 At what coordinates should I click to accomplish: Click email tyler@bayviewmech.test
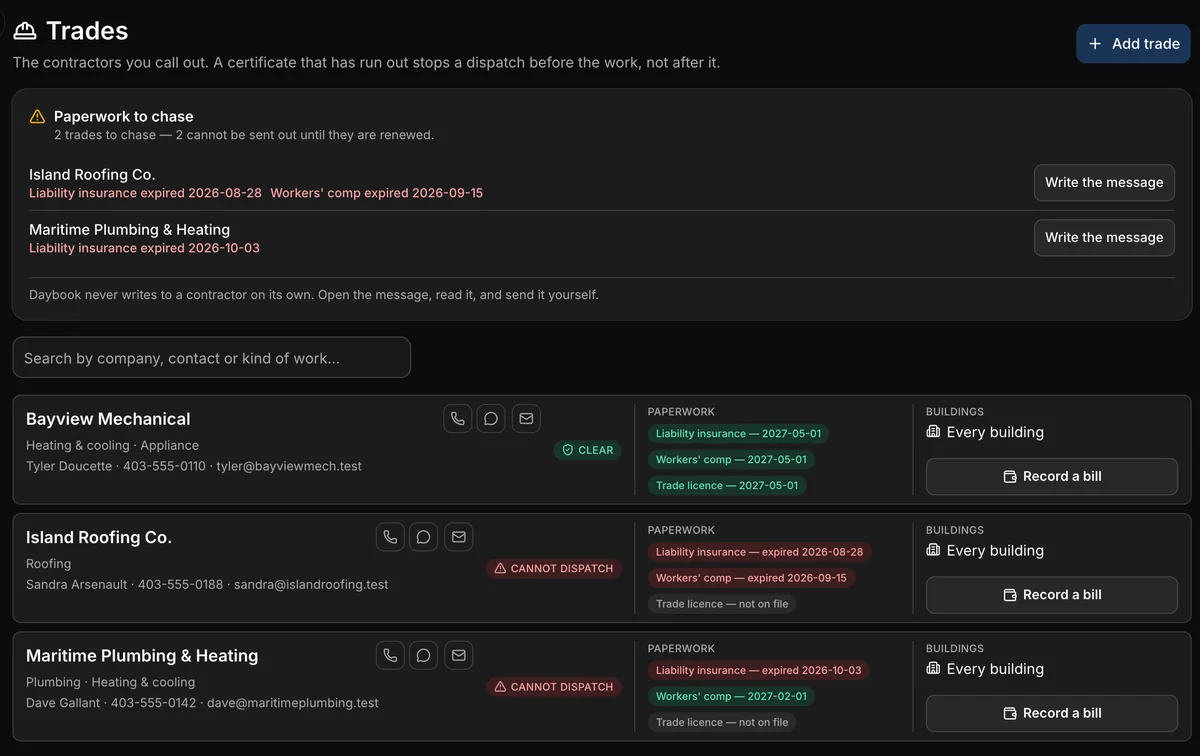tap(289, 466)
